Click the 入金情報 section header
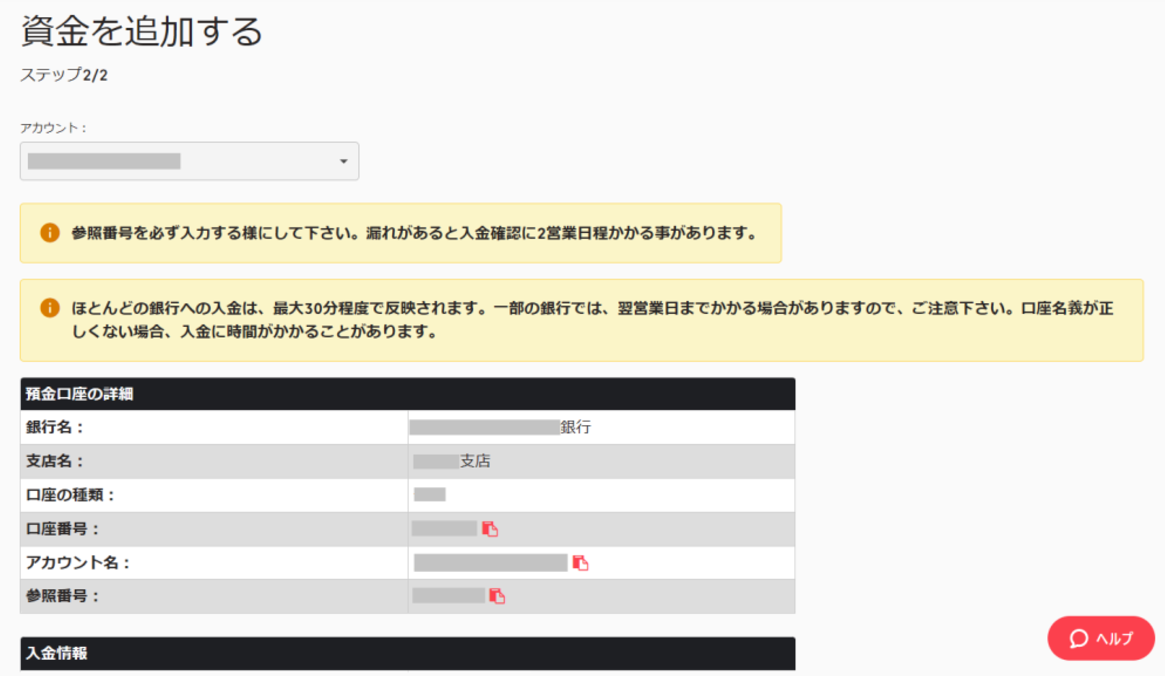This screenshot has width=1165, height=676. pos(57,653)
